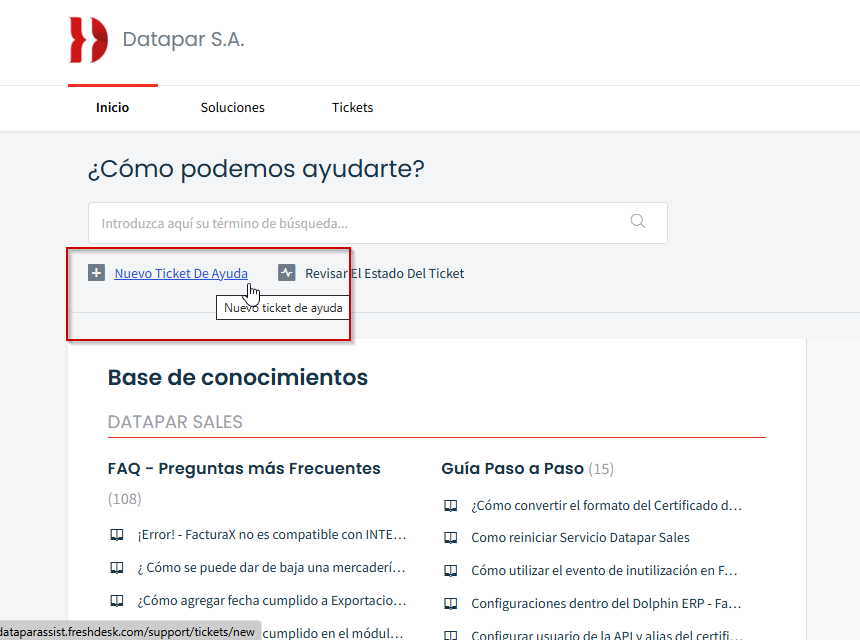Click the plus icon beside Nuevo Ticket

(97, 273)
